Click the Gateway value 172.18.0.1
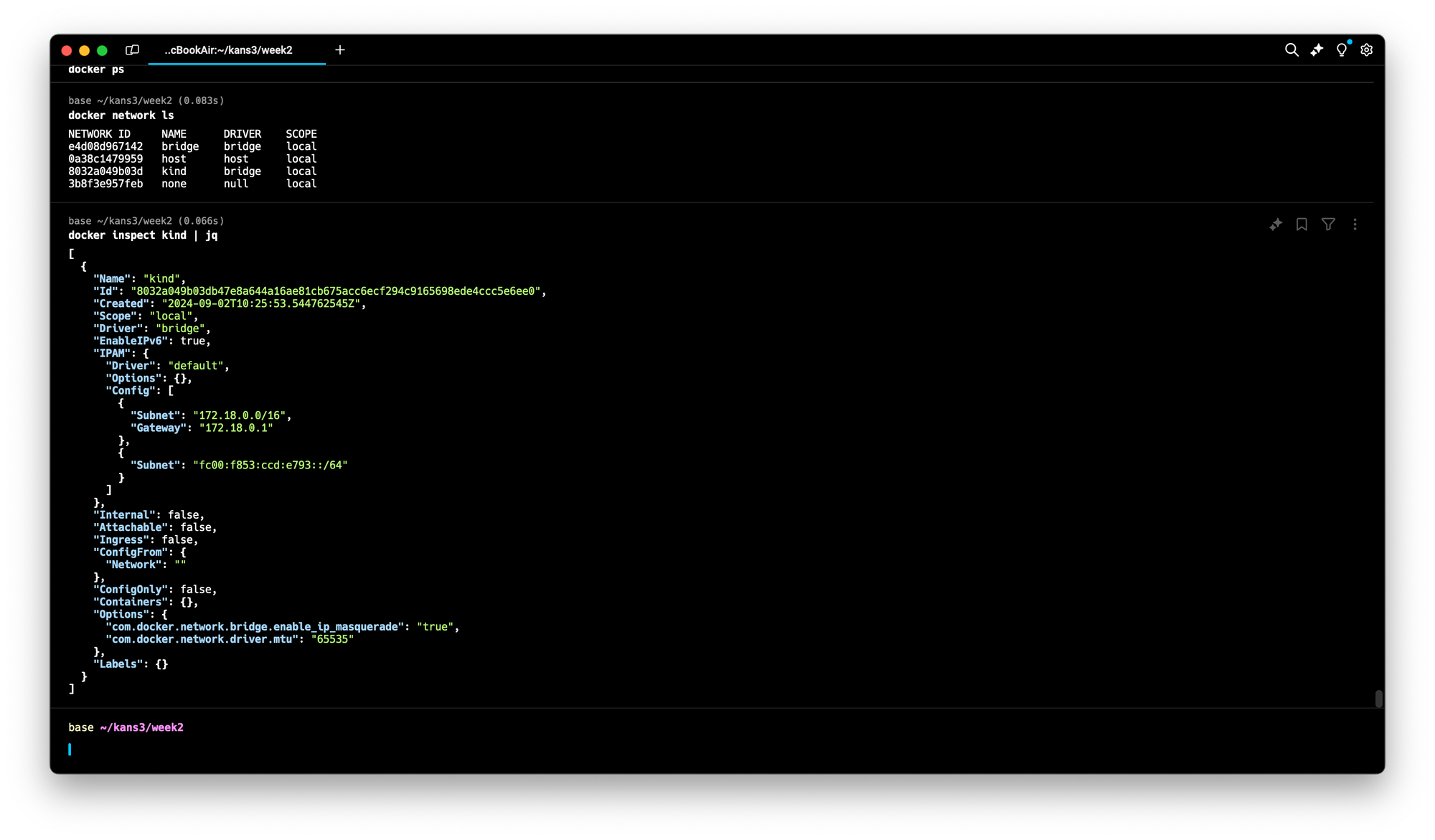Image resolution: width=1435 pixels, height=840 pixels. click(235, 428)
